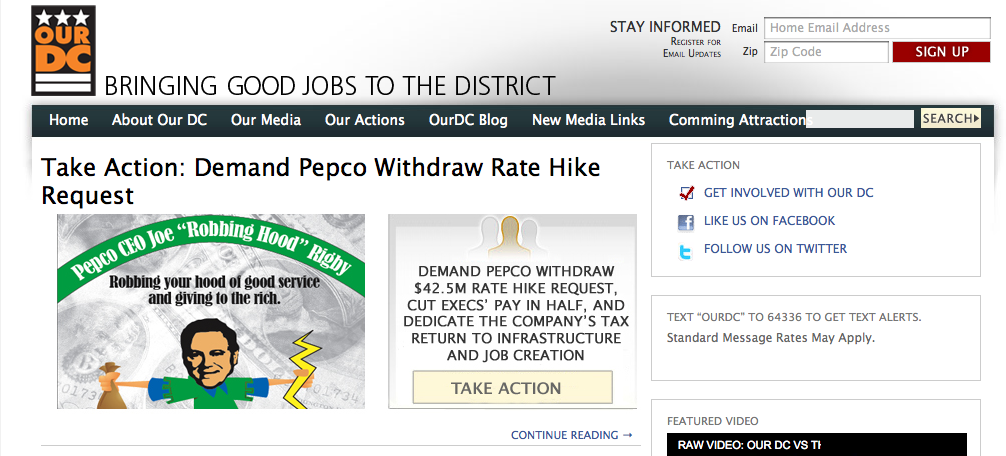
Task: Click GET INVOLVED WITH OUR DC link
Action: point(789,192)
